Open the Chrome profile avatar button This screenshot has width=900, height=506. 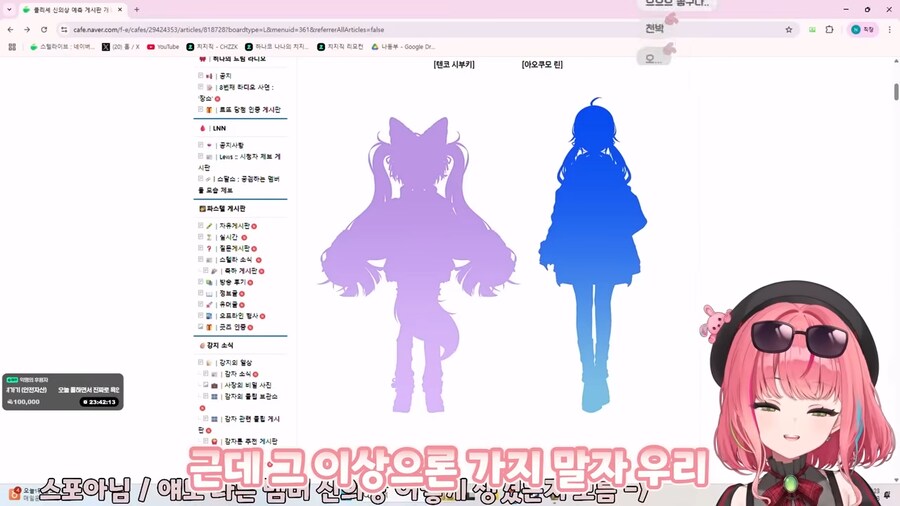coord(863,29)
